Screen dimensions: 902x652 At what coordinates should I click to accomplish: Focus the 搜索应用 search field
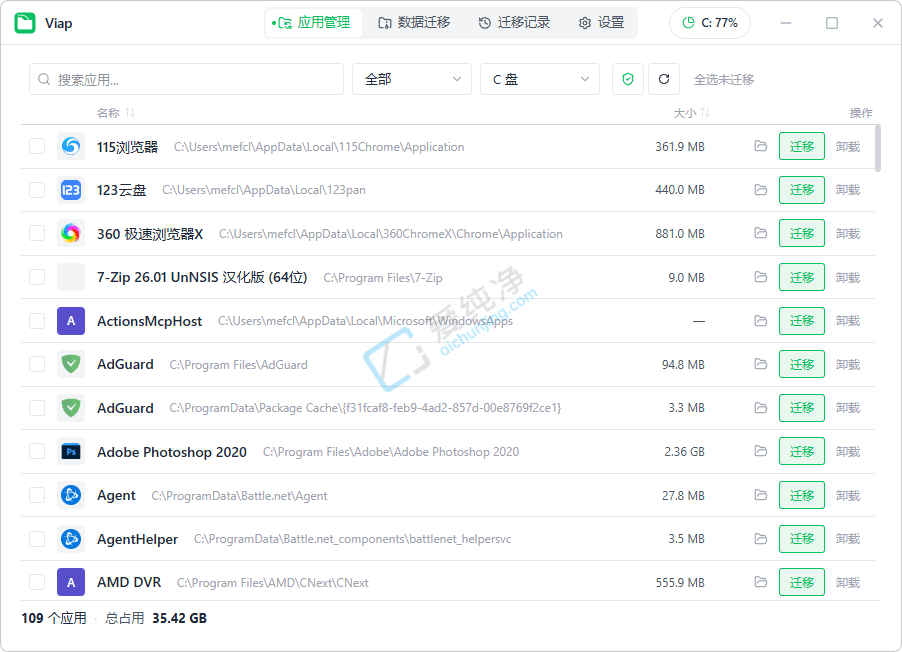click(186, 79)
